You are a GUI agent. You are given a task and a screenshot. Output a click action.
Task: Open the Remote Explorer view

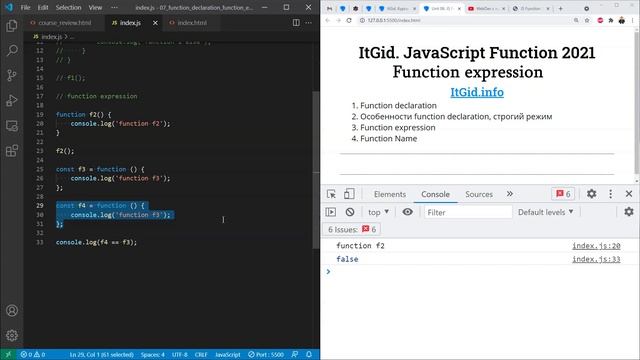pos(12,126)
